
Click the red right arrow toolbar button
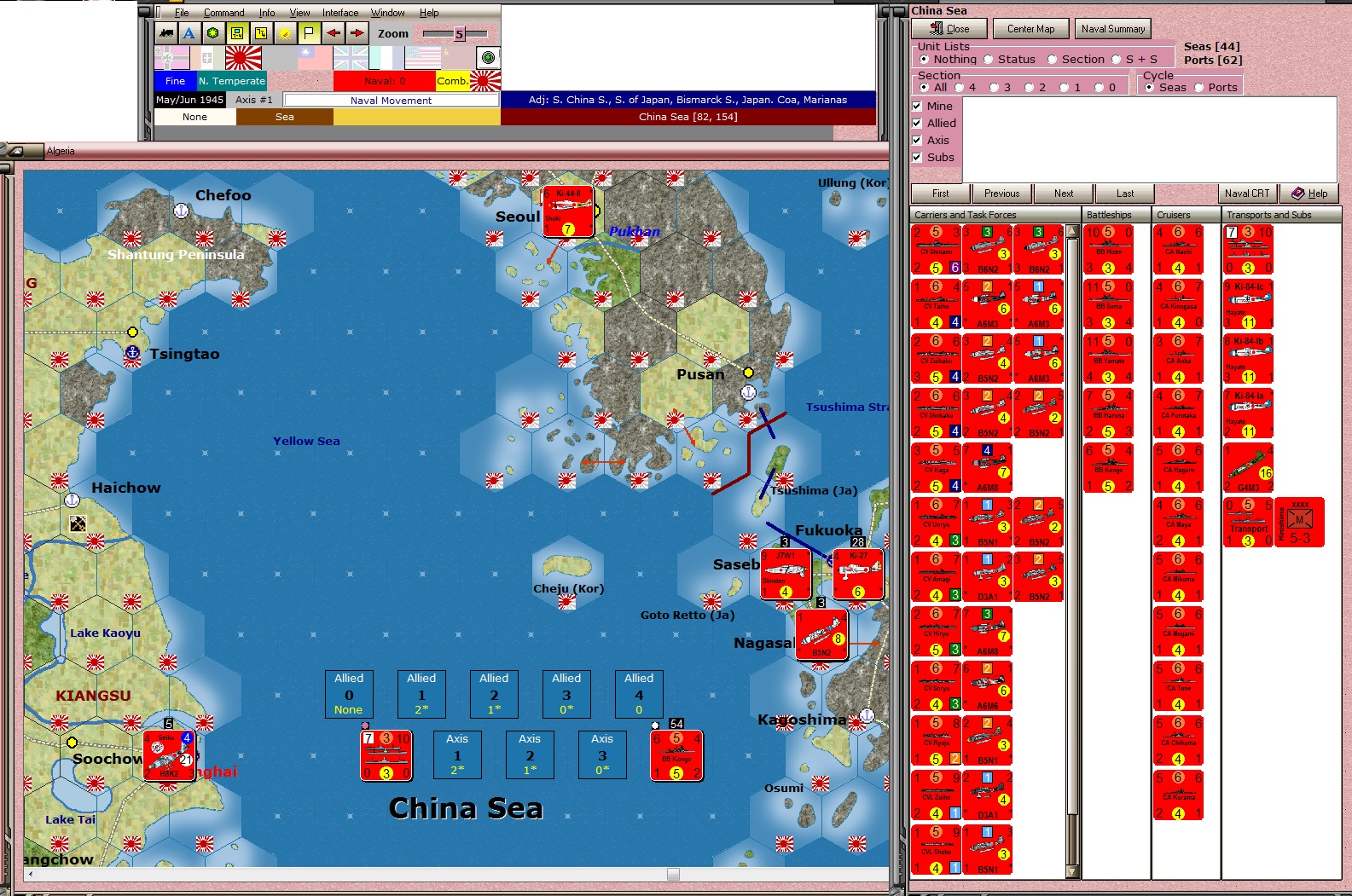pos(357,33)
